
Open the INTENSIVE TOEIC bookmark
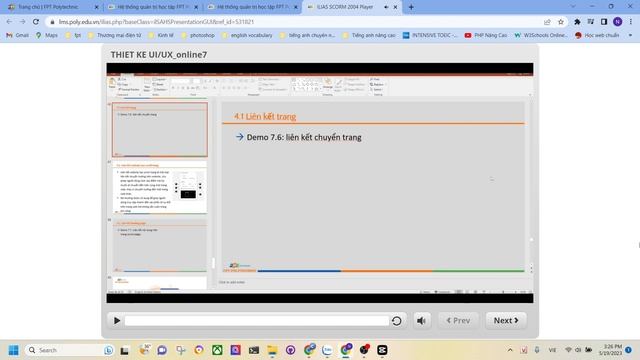pyautogui.click(x=430, y=36)
